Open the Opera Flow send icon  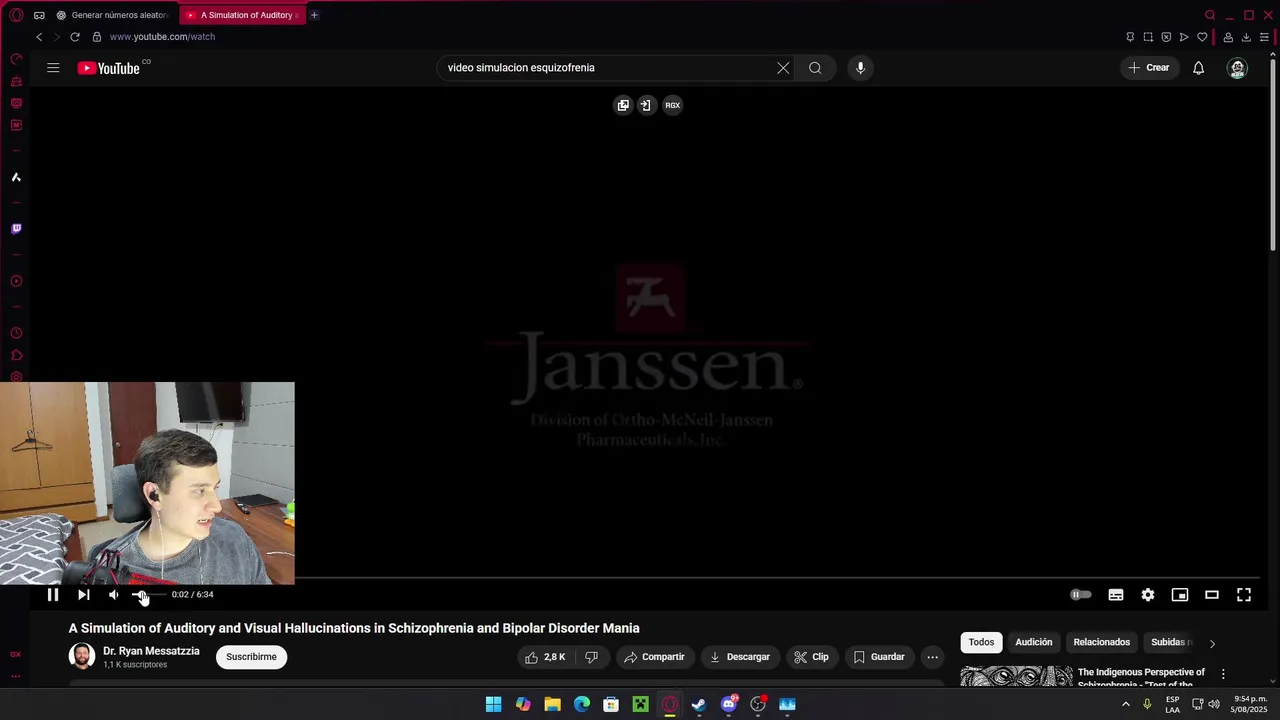tap(1184, 37)
